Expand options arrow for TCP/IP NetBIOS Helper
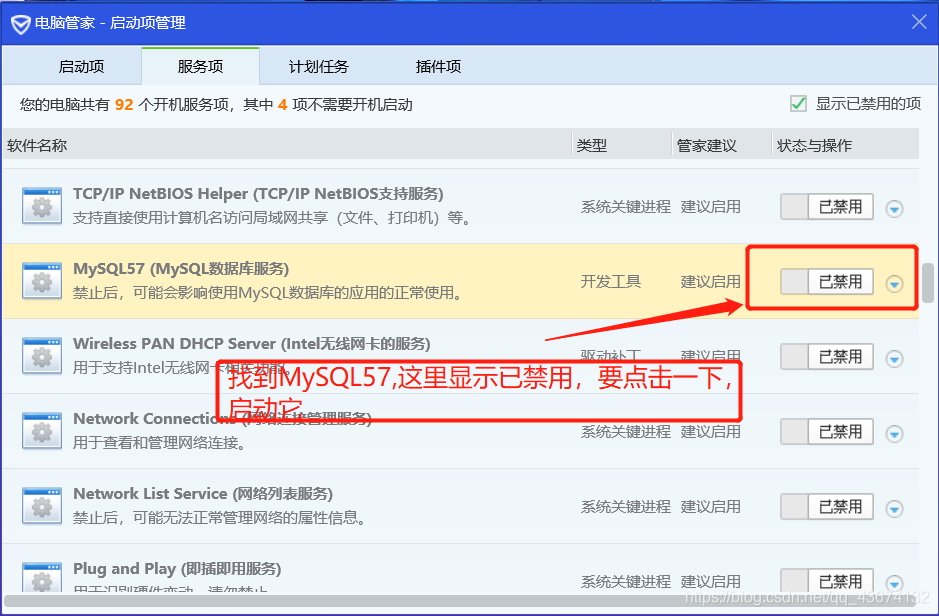This screenshot has width=939, height=616. pyautogui.click(x=895, y=209)
